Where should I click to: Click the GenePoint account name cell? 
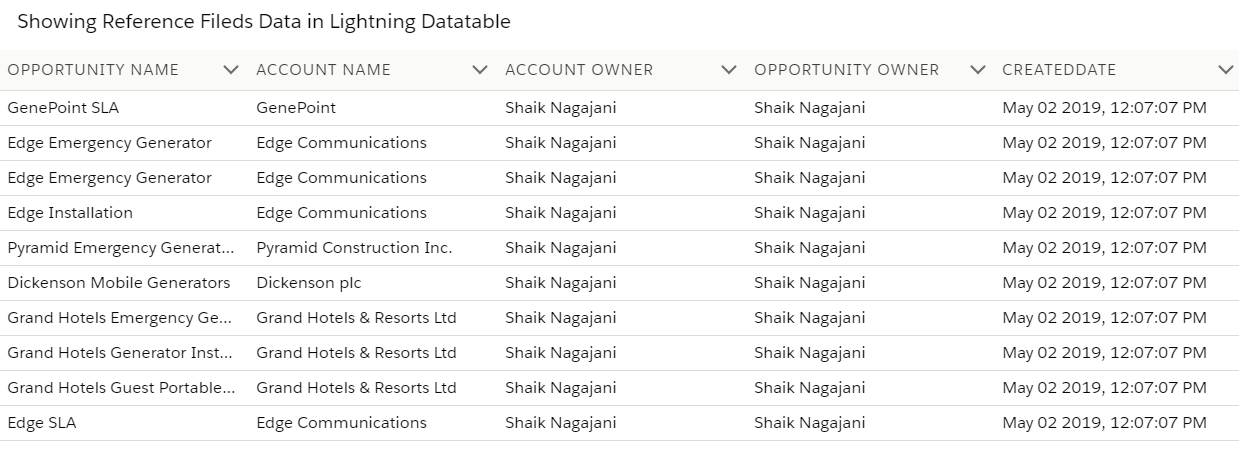tap(296, 108)
